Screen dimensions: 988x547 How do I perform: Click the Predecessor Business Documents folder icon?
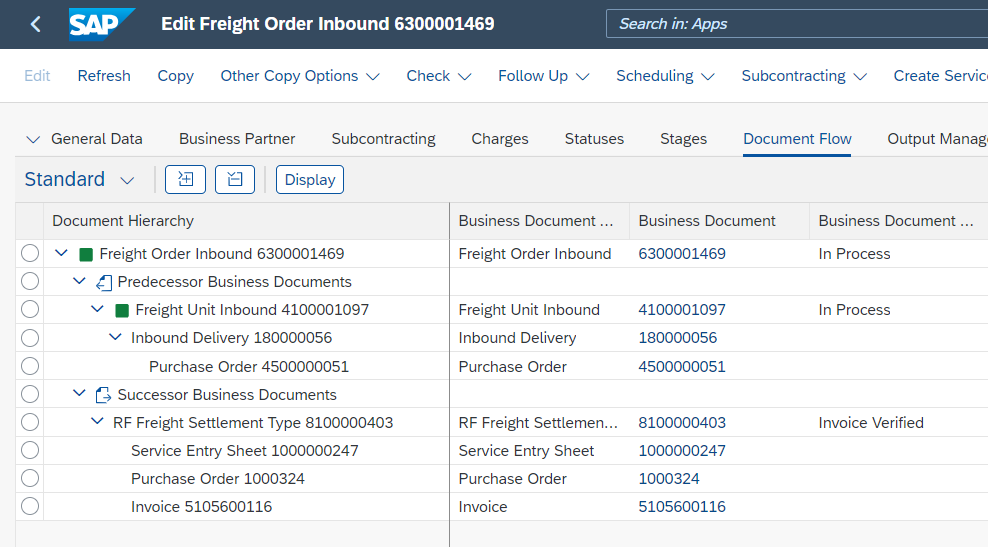tap(104, 282)
